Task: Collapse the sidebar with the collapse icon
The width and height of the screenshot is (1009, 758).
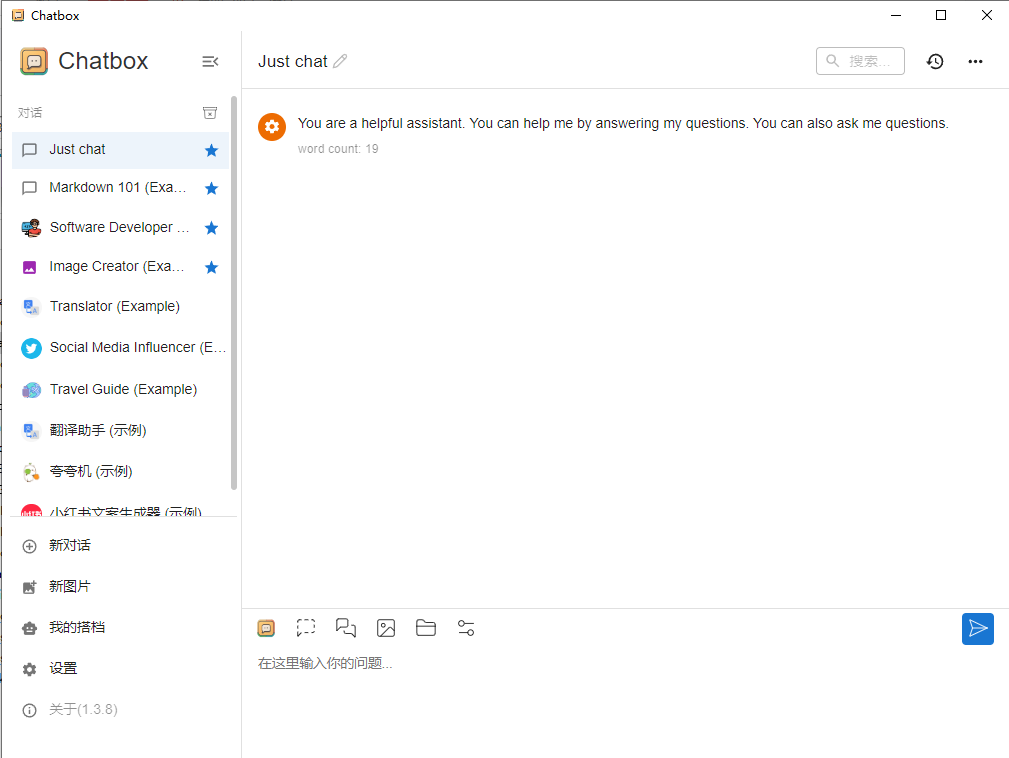Action: coord(210,61)
